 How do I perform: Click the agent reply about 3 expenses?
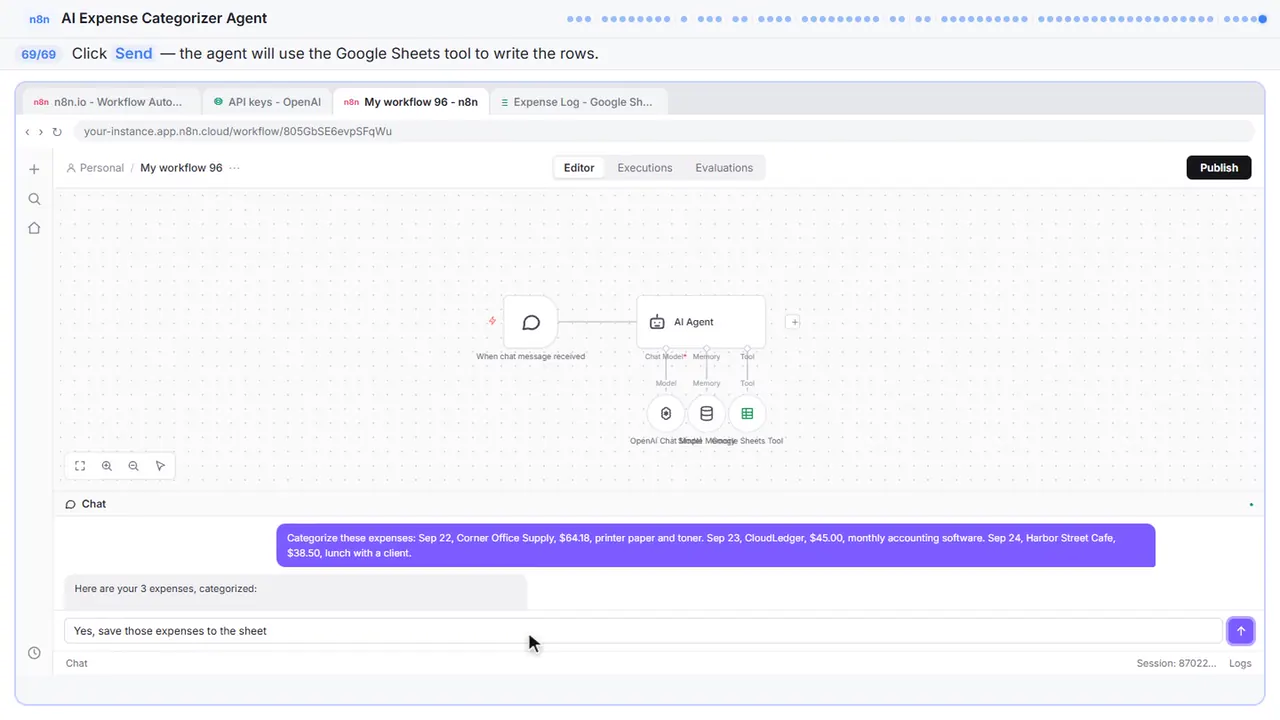(296, 591)
